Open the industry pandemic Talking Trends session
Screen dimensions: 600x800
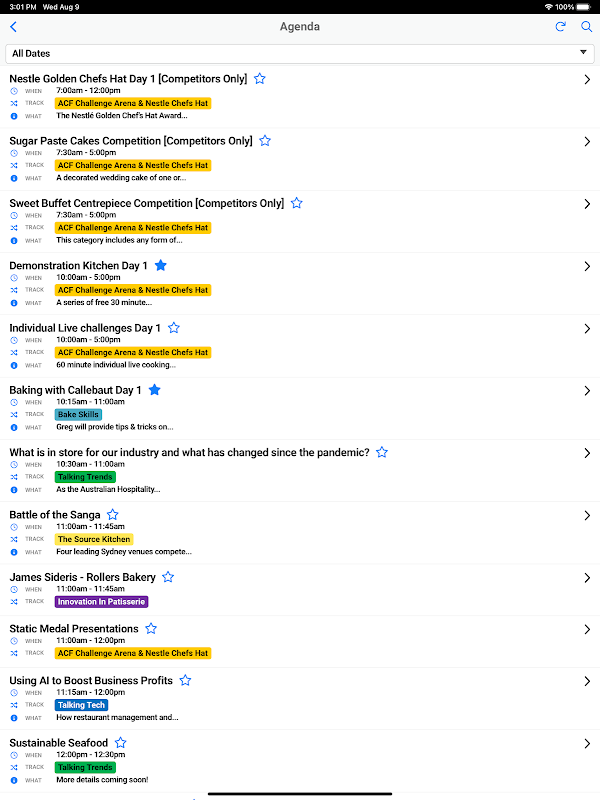(x=190, y=453)
